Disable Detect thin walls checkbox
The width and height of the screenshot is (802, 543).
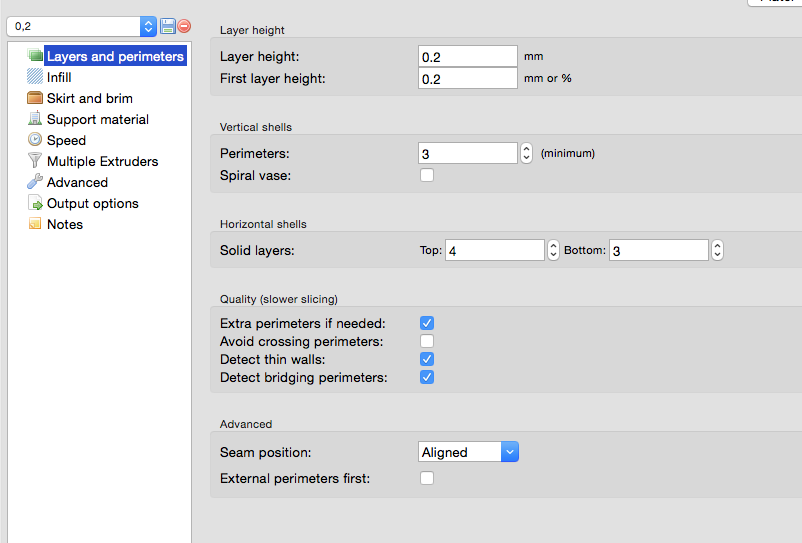click(427, 359)
